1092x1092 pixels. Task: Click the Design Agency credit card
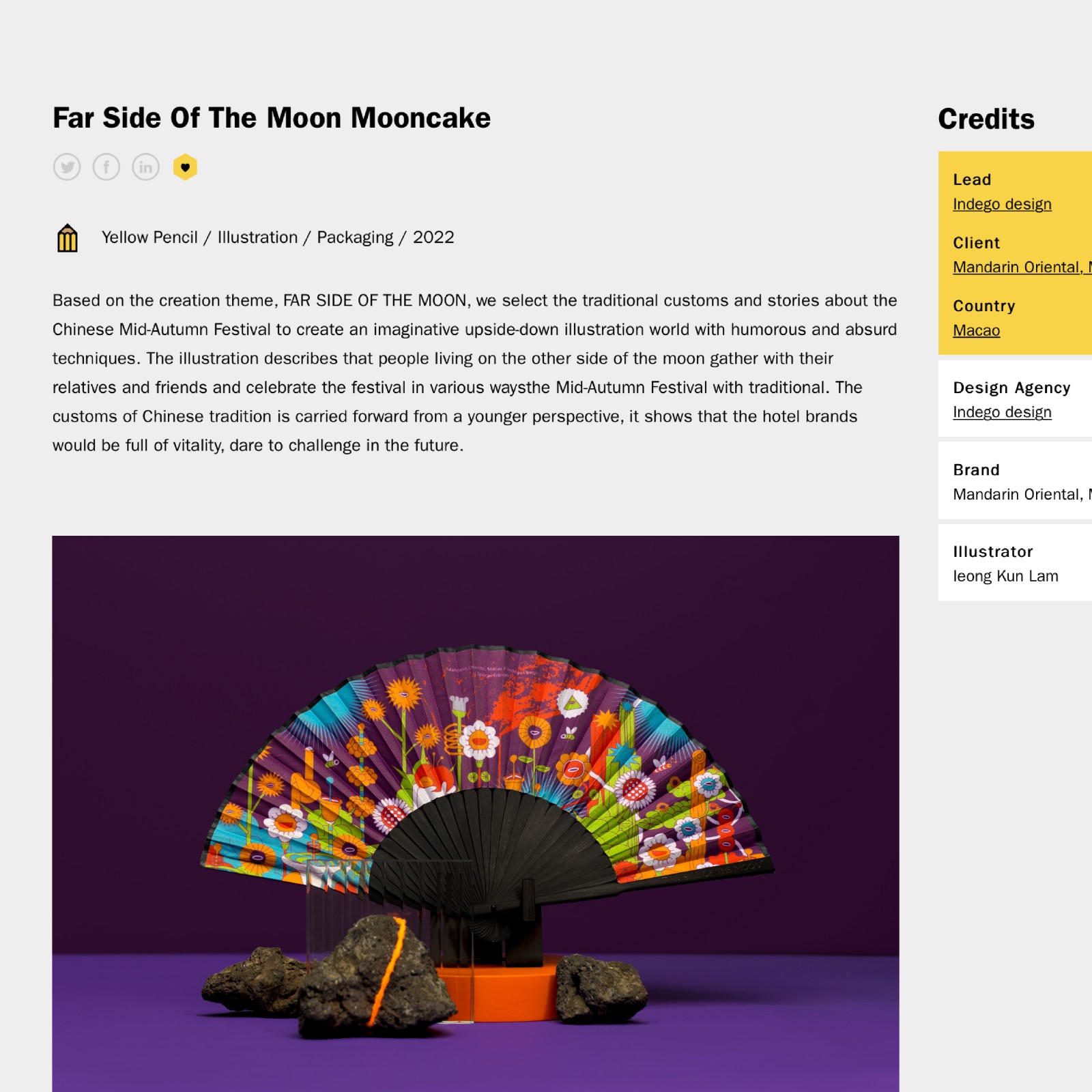(x=1015, y=399)
